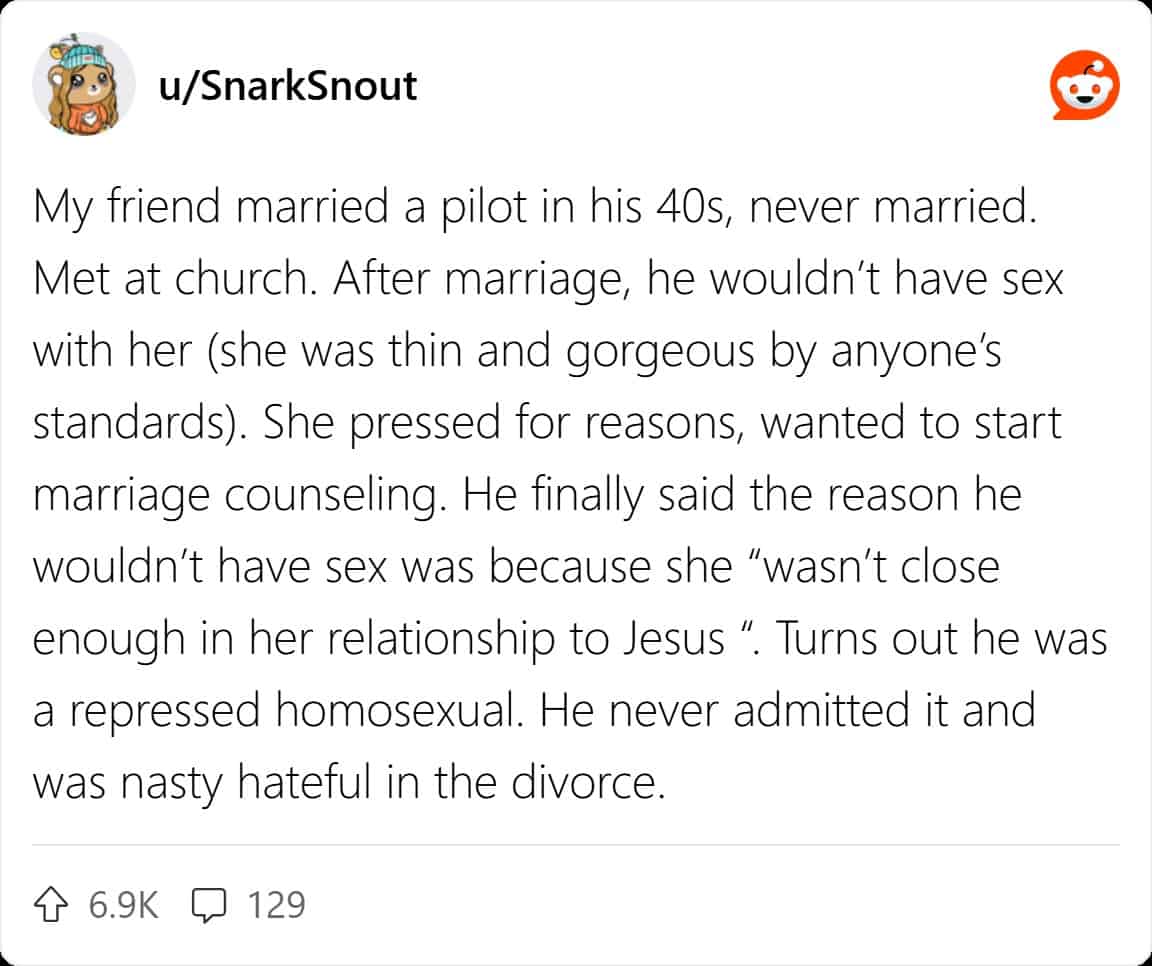Open the u/SnarkSnout user profile link
The height and width of the screenshot is (966, 1152).
[x=288, y=86]
